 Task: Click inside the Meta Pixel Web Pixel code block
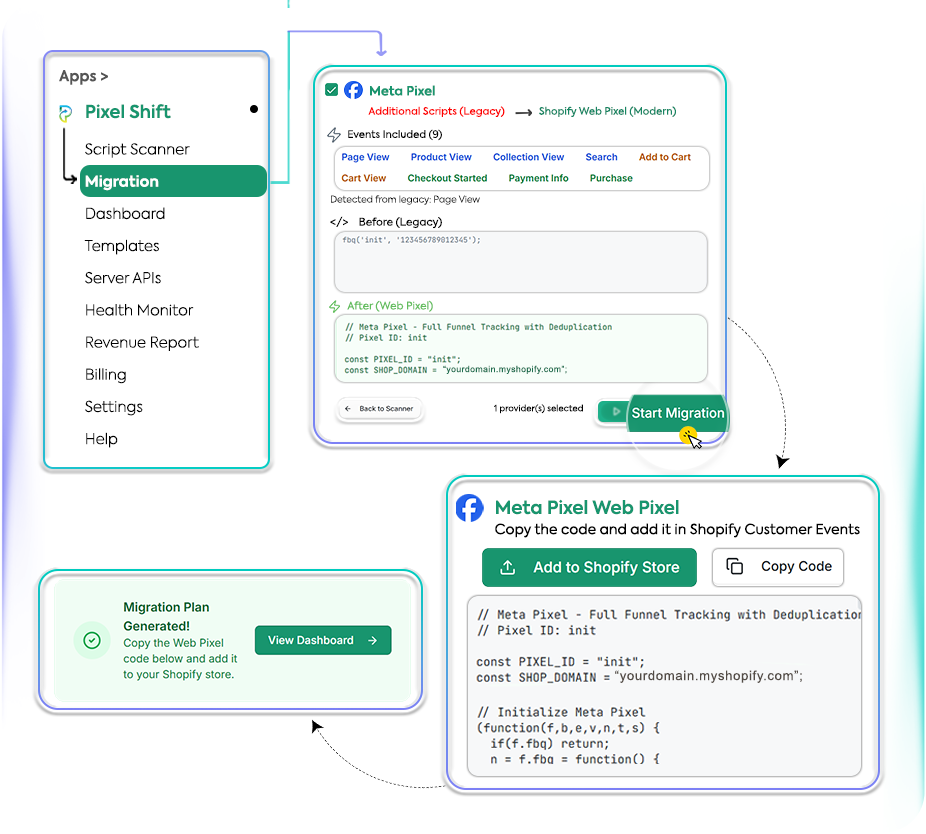tap(664, 686)
